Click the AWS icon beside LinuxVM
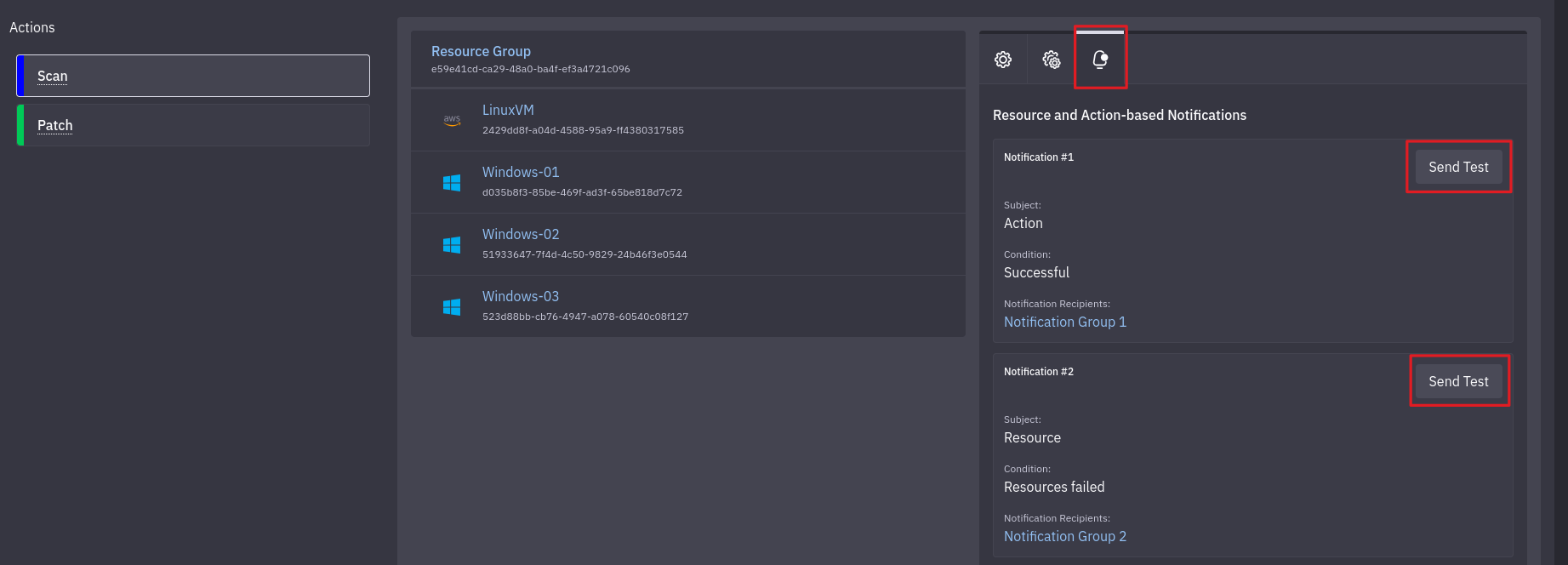 [x=452, y=120]
